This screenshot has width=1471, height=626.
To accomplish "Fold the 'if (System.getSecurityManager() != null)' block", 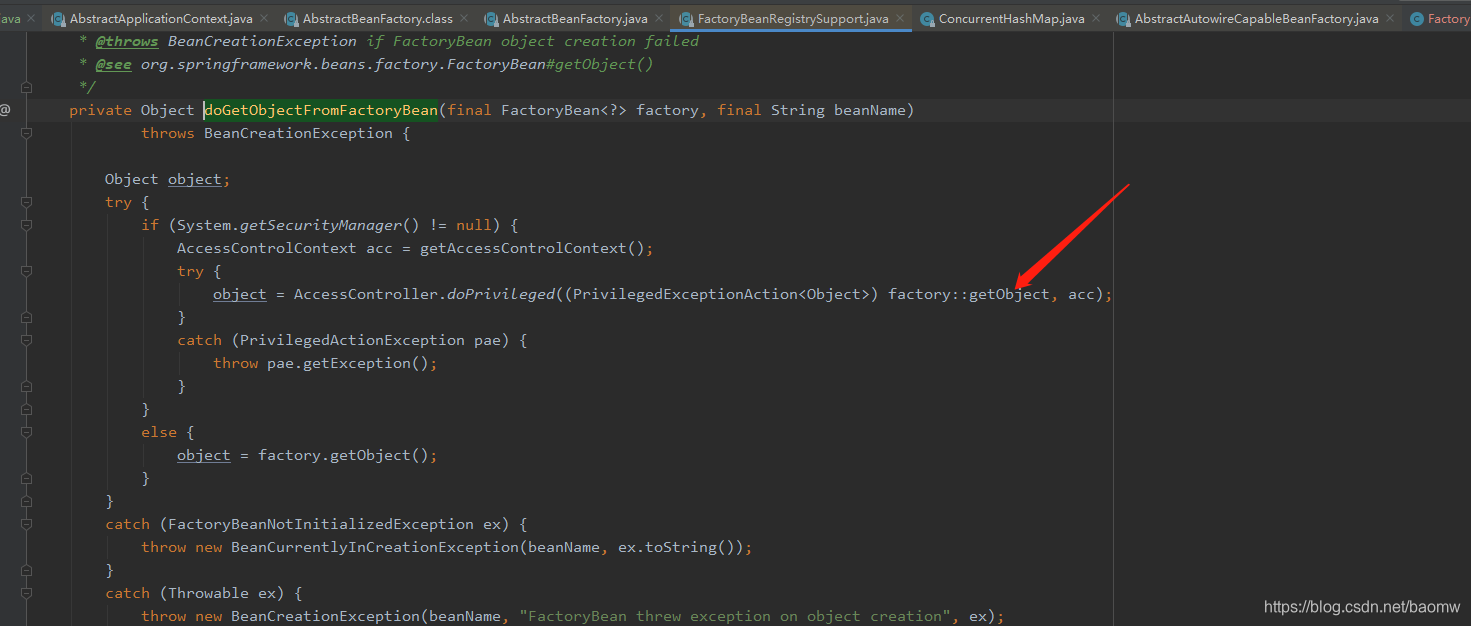I will point(26,225).
